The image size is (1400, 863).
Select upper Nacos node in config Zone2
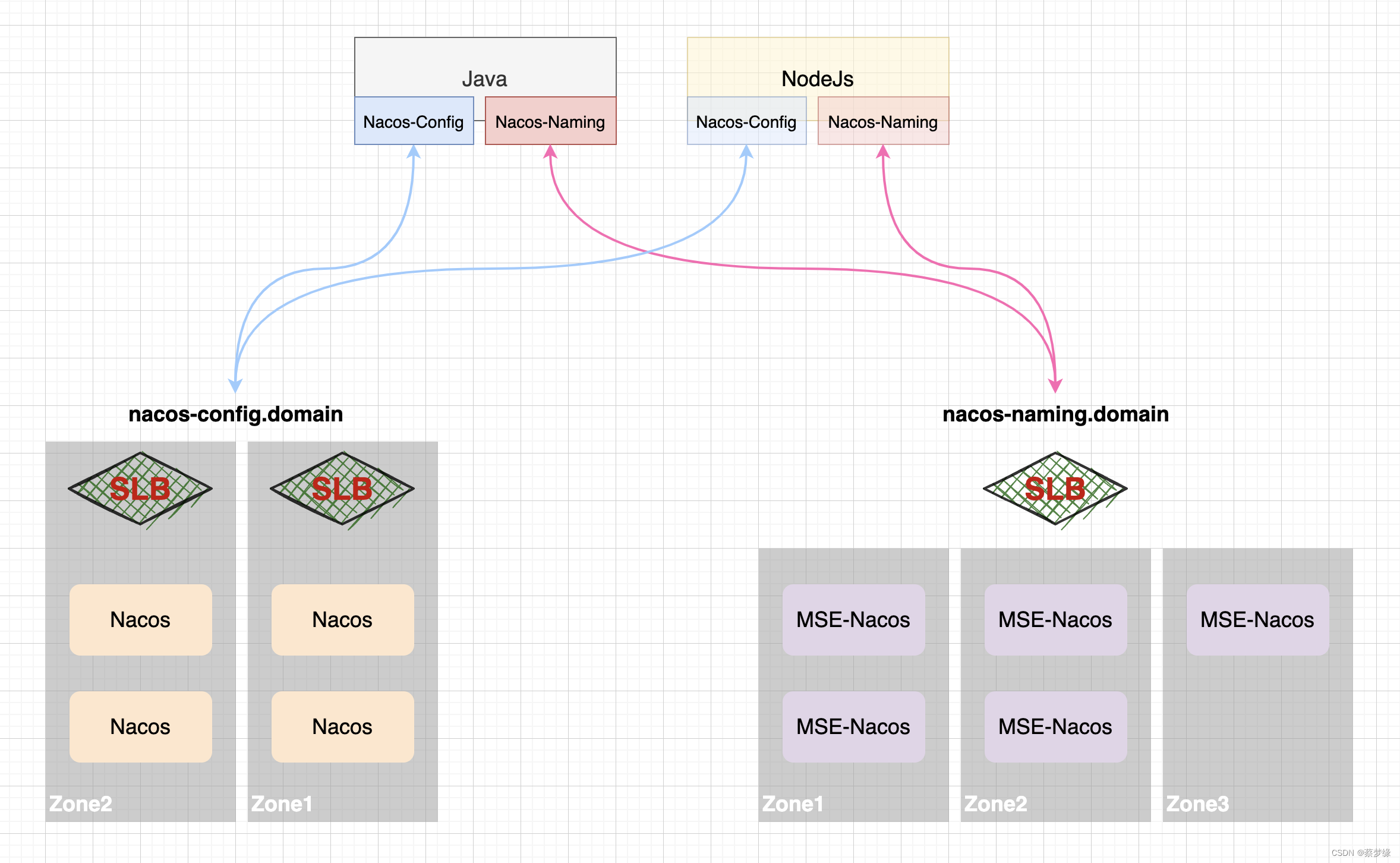(x=141, y=620)
